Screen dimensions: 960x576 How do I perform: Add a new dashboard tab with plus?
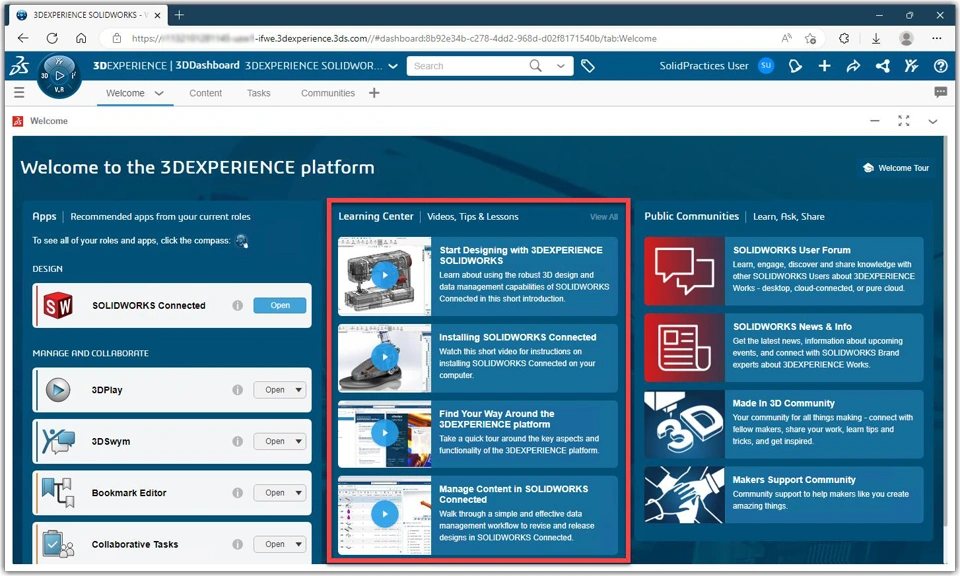tap(374, 92)
